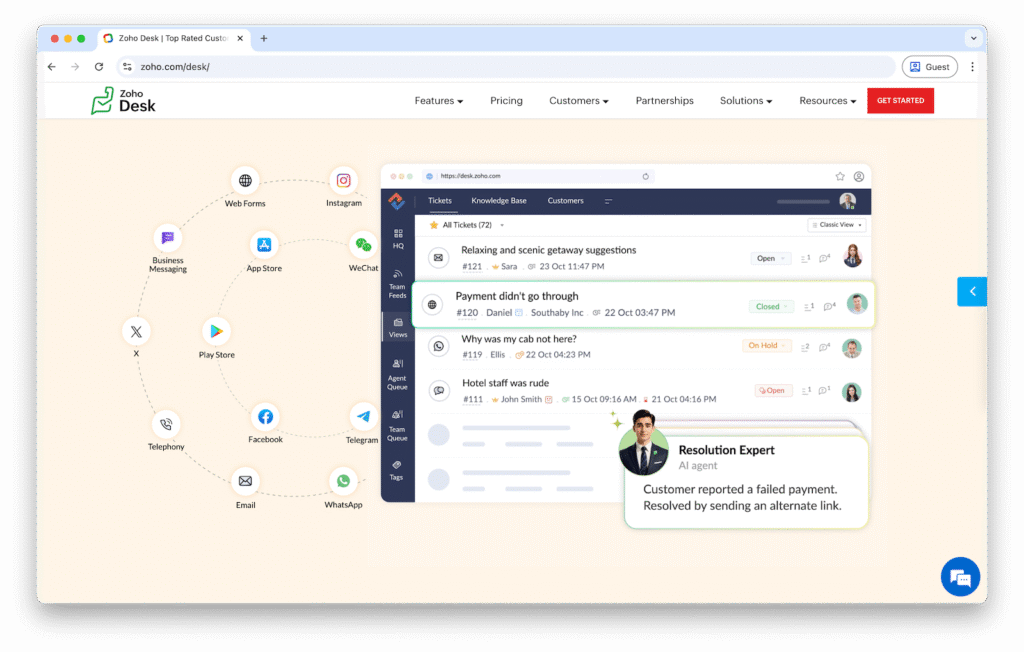Click the Telegram channel icon
This screenshot has width=1024, height=652.
tap(363, 416)
